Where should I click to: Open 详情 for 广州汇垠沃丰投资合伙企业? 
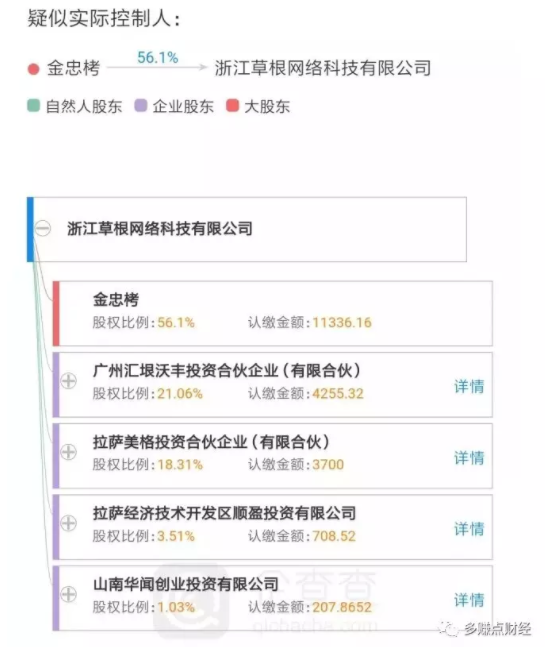469,387
